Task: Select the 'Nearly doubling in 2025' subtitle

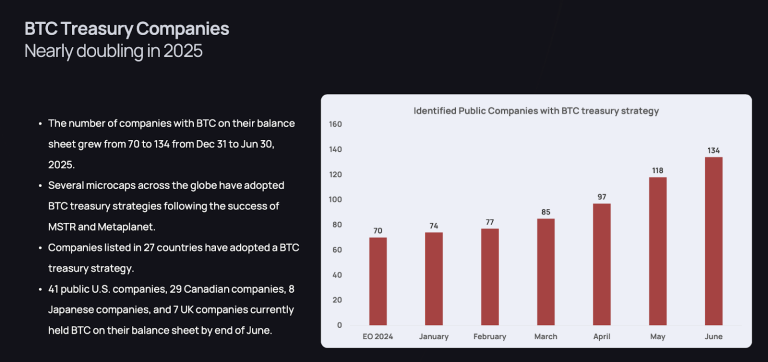Action: click(113, 51)
